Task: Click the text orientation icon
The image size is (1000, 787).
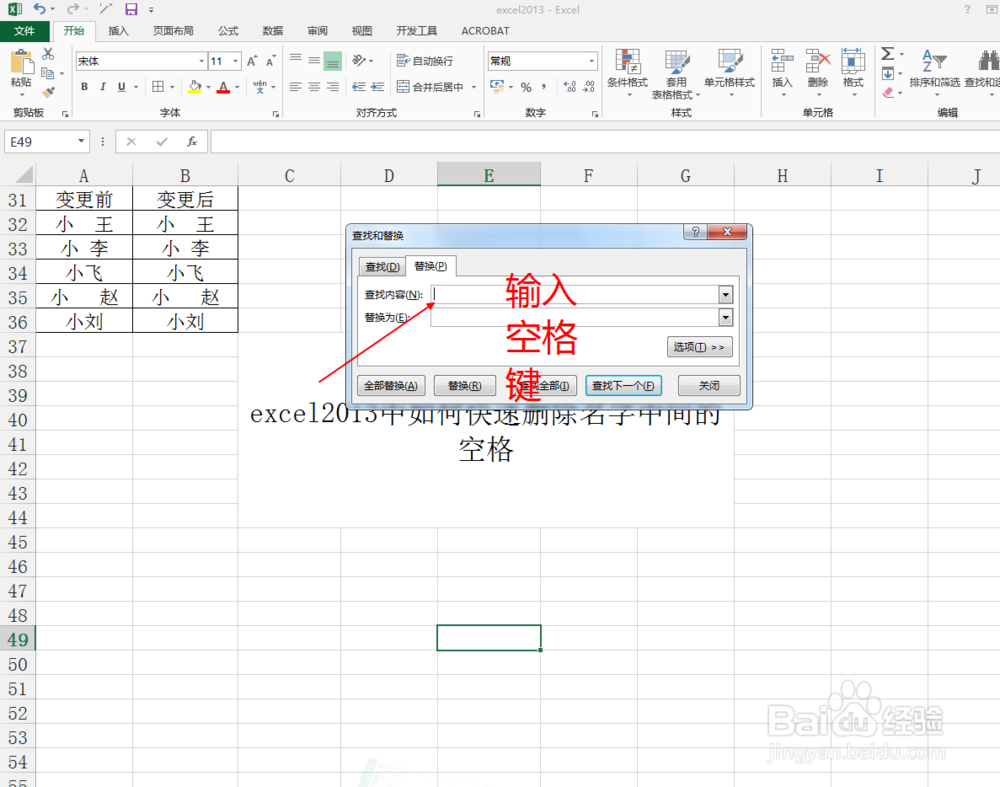Action: [x=360, y=61]
